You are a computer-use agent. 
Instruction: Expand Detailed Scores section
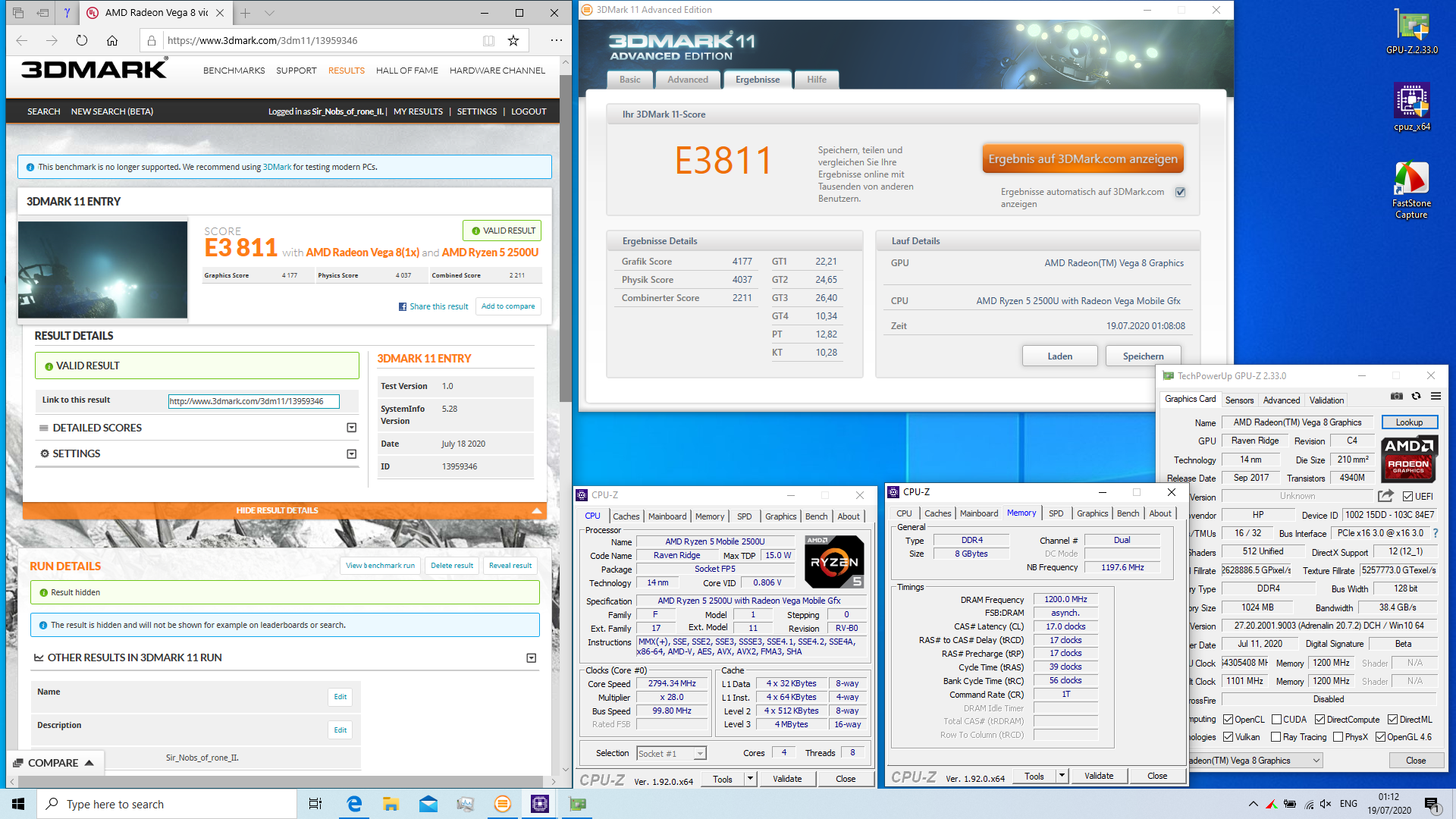coord(351,428)
